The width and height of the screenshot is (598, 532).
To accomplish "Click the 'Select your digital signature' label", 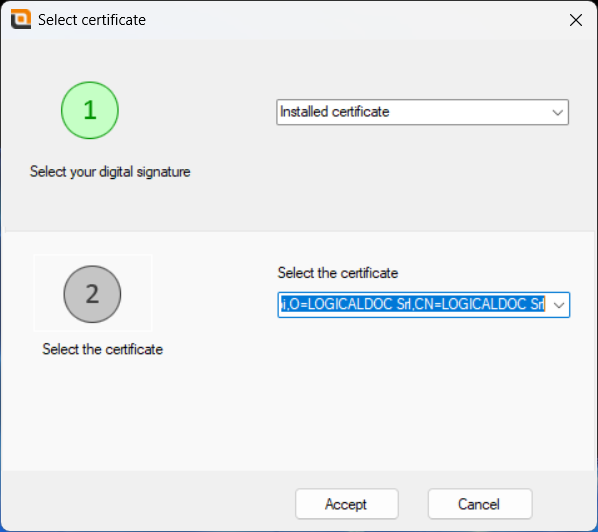I will (110, 172).
